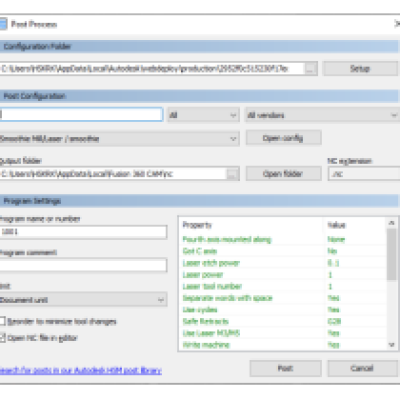Cancel the Post Process dialog
Image resolution: width=400 pixels, height=400 pixels.
[362, 368]
